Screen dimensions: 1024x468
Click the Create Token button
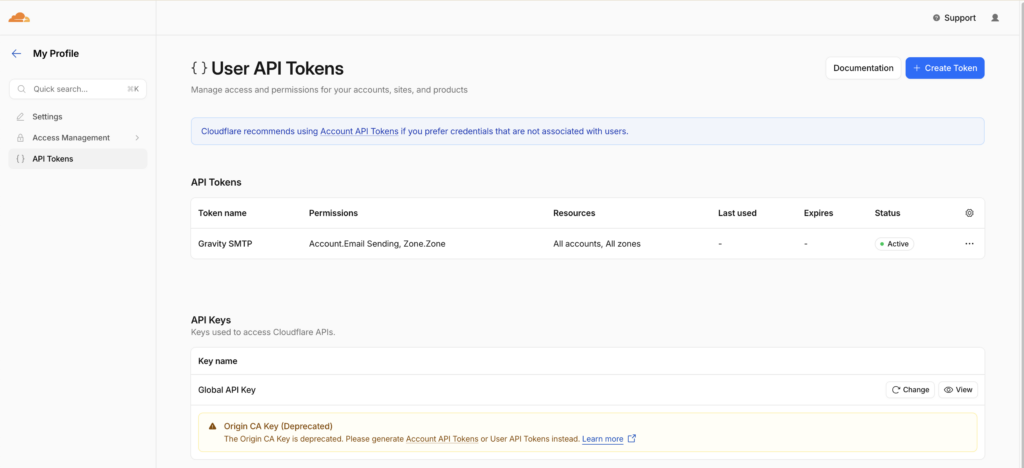pyautogui.click(x=945, y=68)
